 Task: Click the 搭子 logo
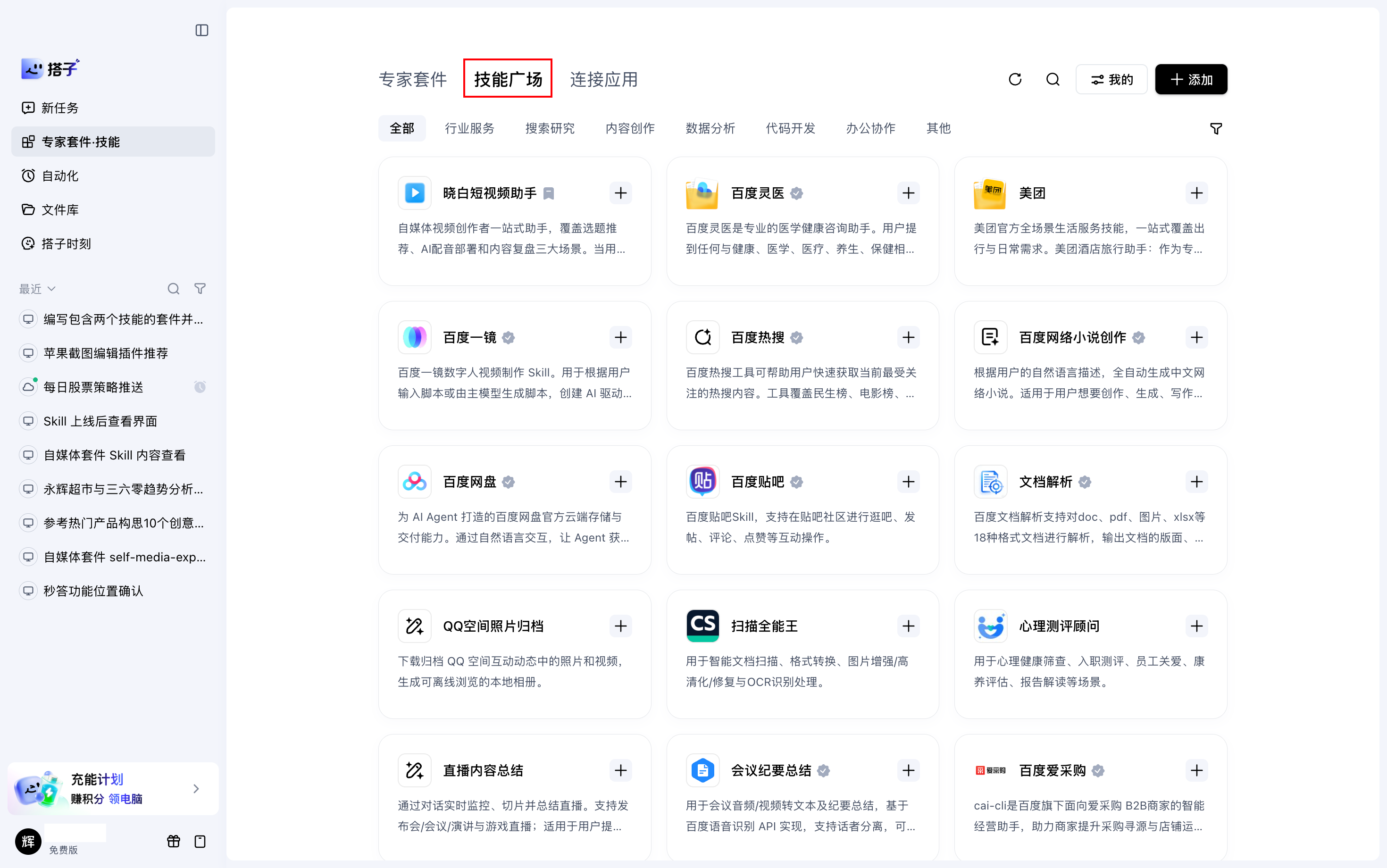click(x=50, y=68)
